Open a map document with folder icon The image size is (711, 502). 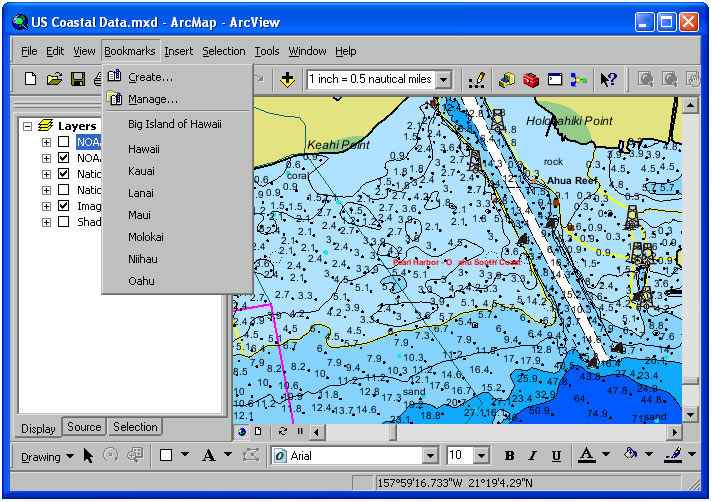54,79
